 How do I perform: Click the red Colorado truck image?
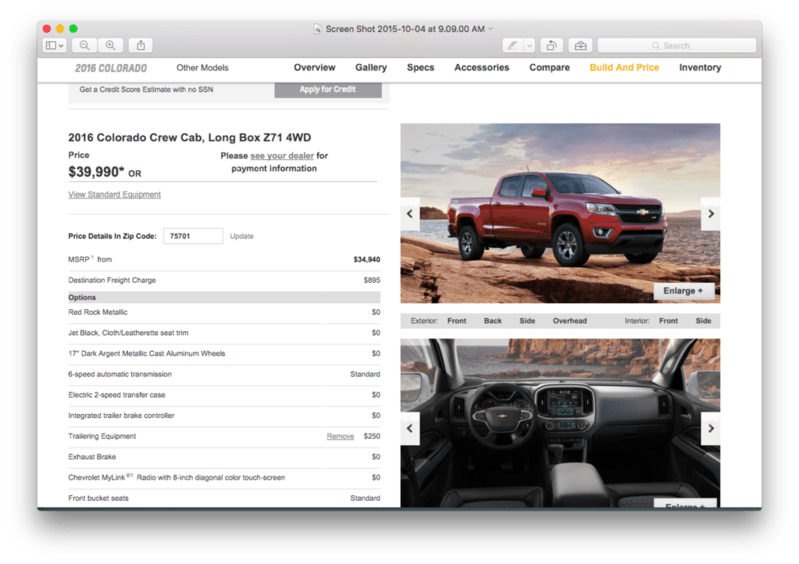tap(560, 213)
